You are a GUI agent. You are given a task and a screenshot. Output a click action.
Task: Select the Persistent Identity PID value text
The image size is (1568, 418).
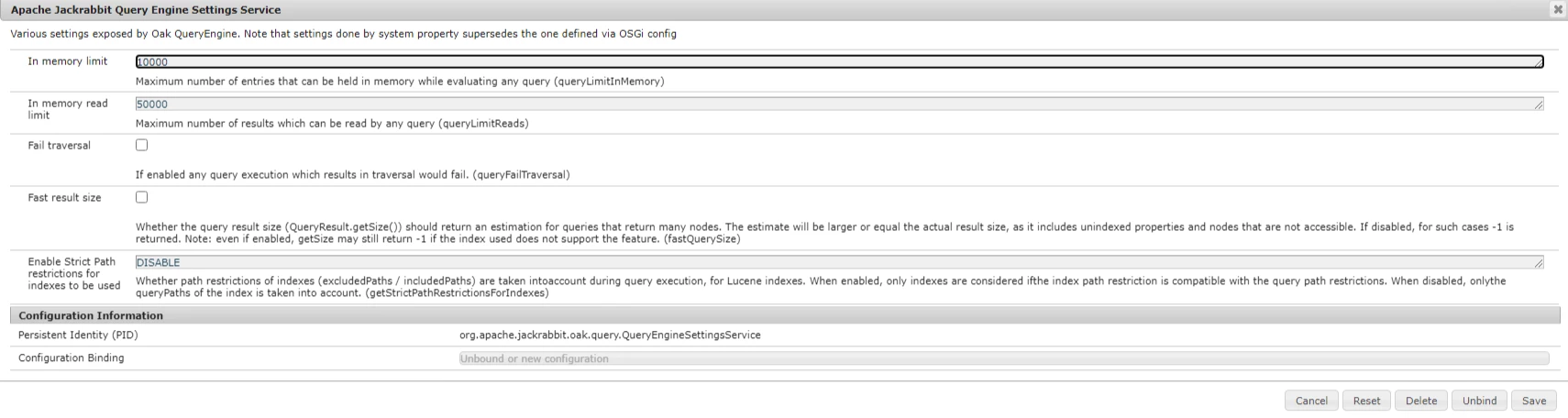(x=610, y=335)
